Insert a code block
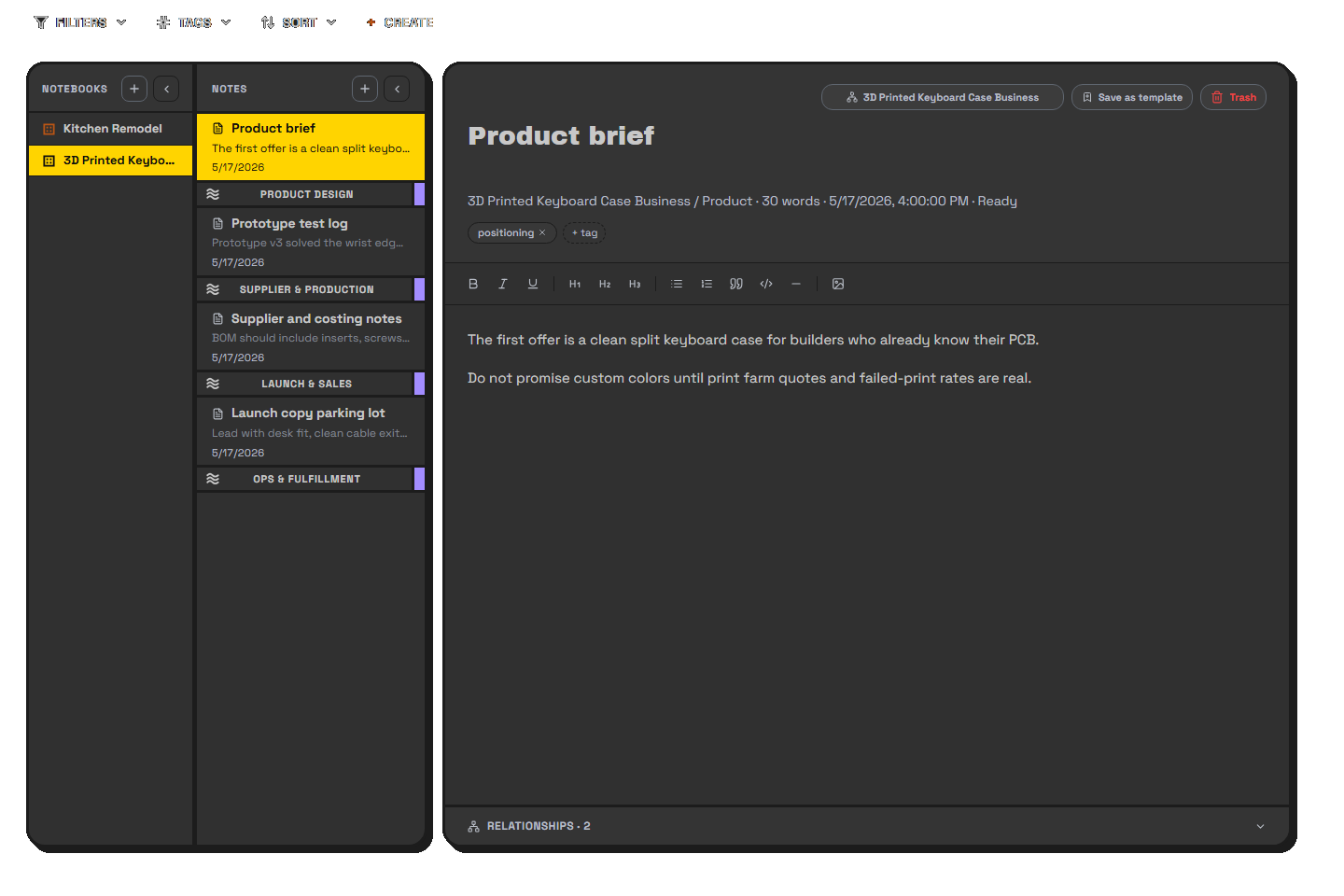The image size is (1344, 896). 766,284
